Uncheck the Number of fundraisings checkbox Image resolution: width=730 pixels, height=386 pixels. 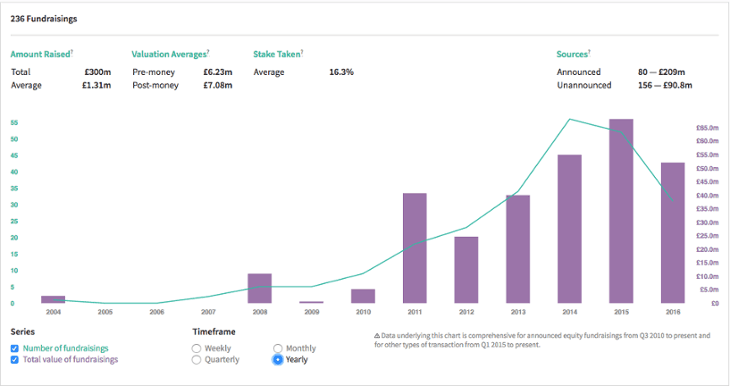[14, 348]
